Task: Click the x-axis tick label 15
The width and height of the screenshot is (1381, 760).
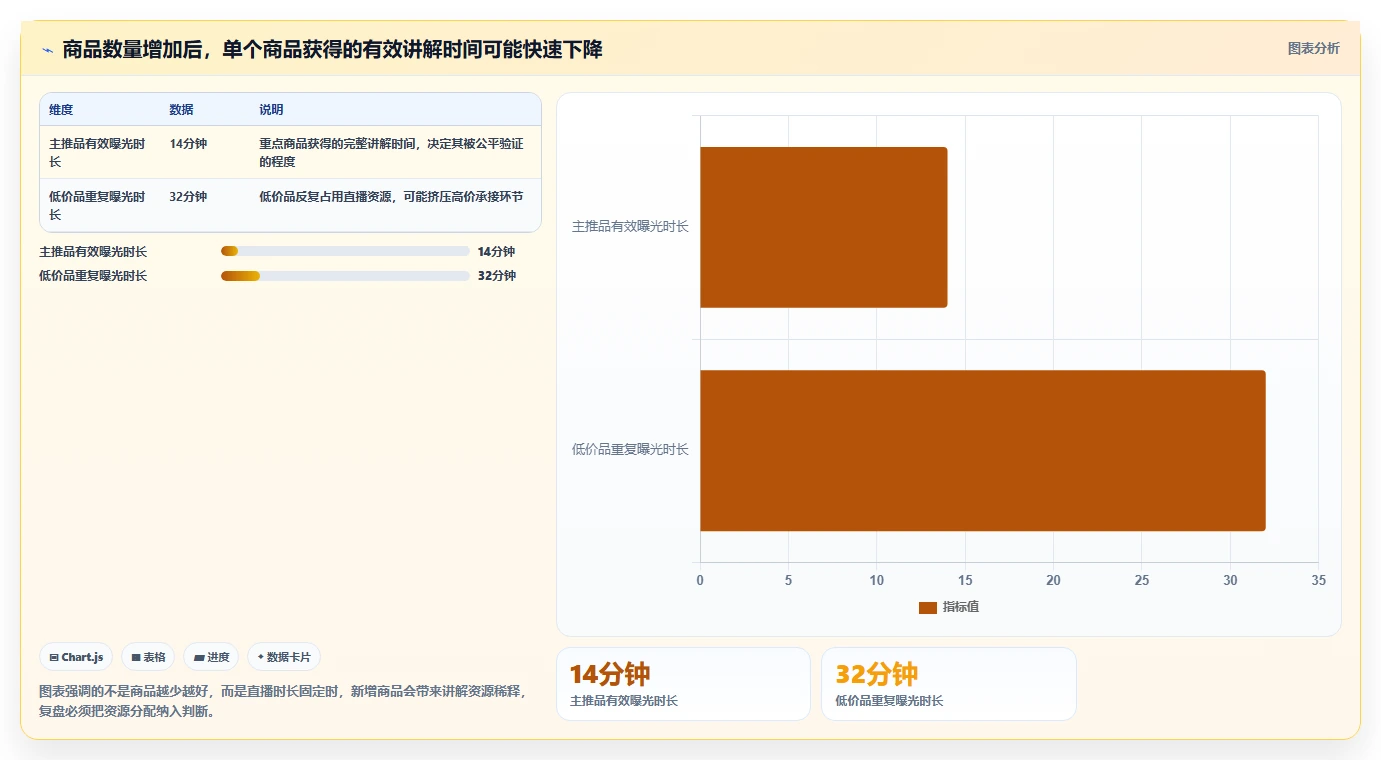Action: (965, 581)
